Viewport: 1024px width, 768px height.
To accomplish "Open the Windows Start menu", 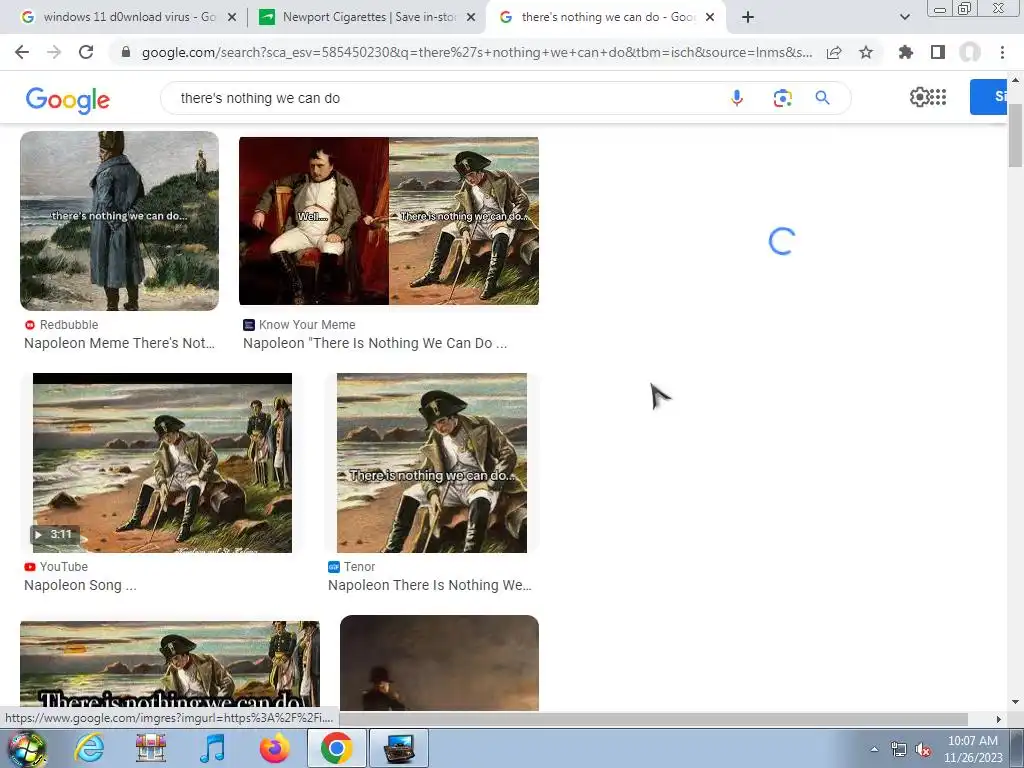I will point(26,748).
